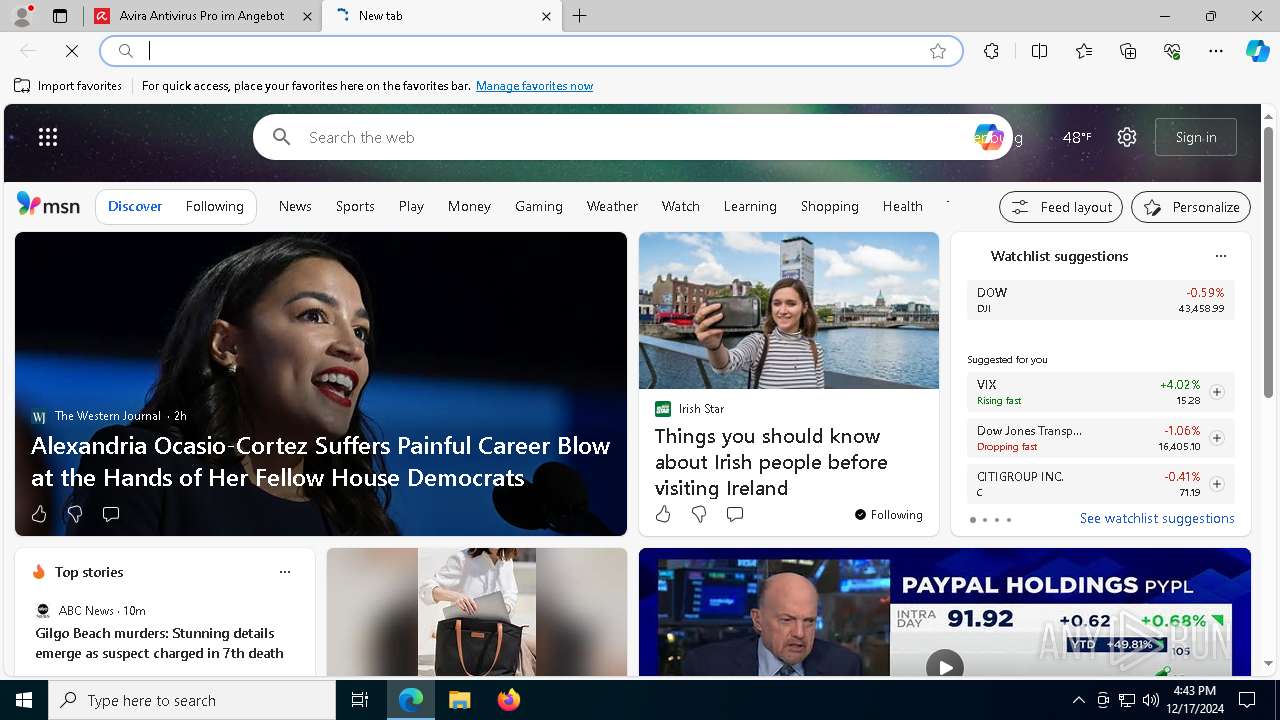Image resolution: width=1280 pixels, height=720 pixels.
Task: Toggle Following for Irish Star
Action: click(x=888, y=515)
